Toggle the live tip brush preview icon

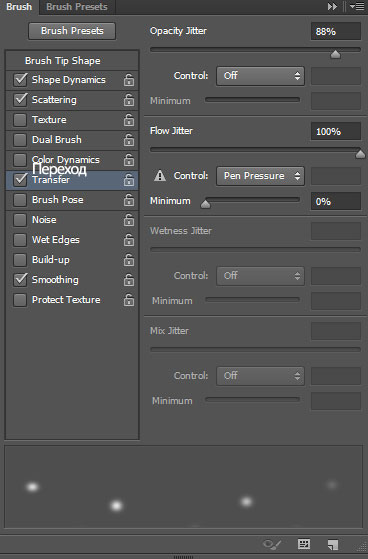[x=272, y=544]
